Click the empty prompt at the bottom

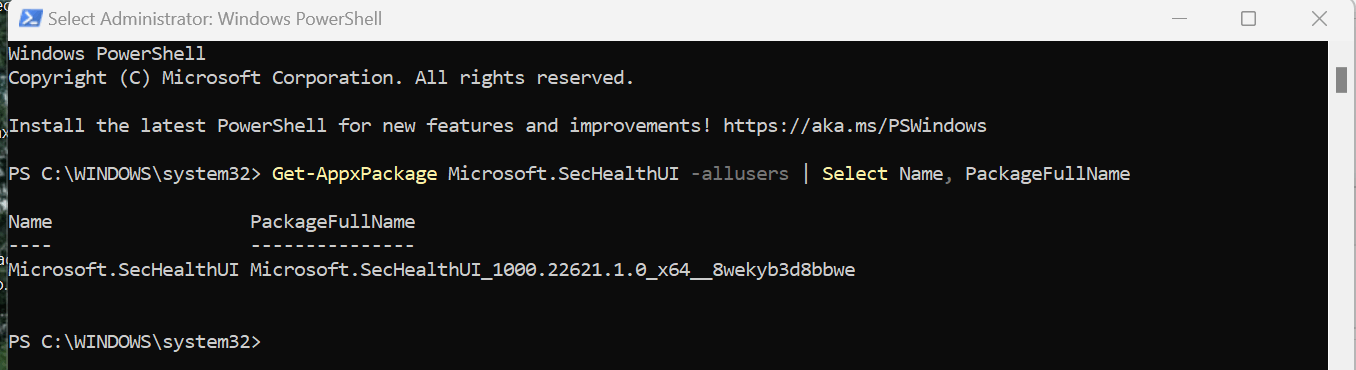(x=134, y=342)
